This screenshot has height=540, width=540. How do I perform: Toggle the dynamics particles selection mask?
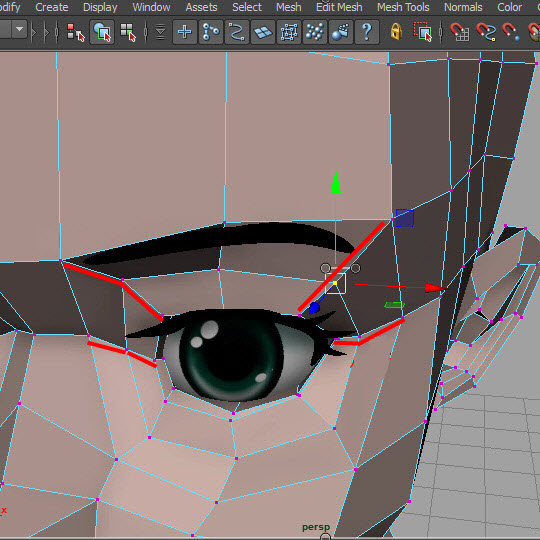click(x=315, y=32)
